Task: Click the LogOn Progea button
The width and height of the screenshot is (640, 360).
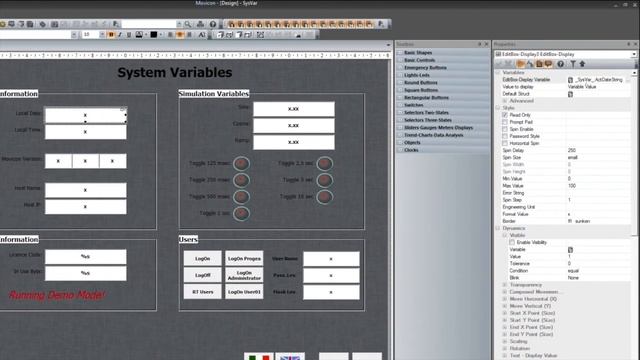Action: 244,258
